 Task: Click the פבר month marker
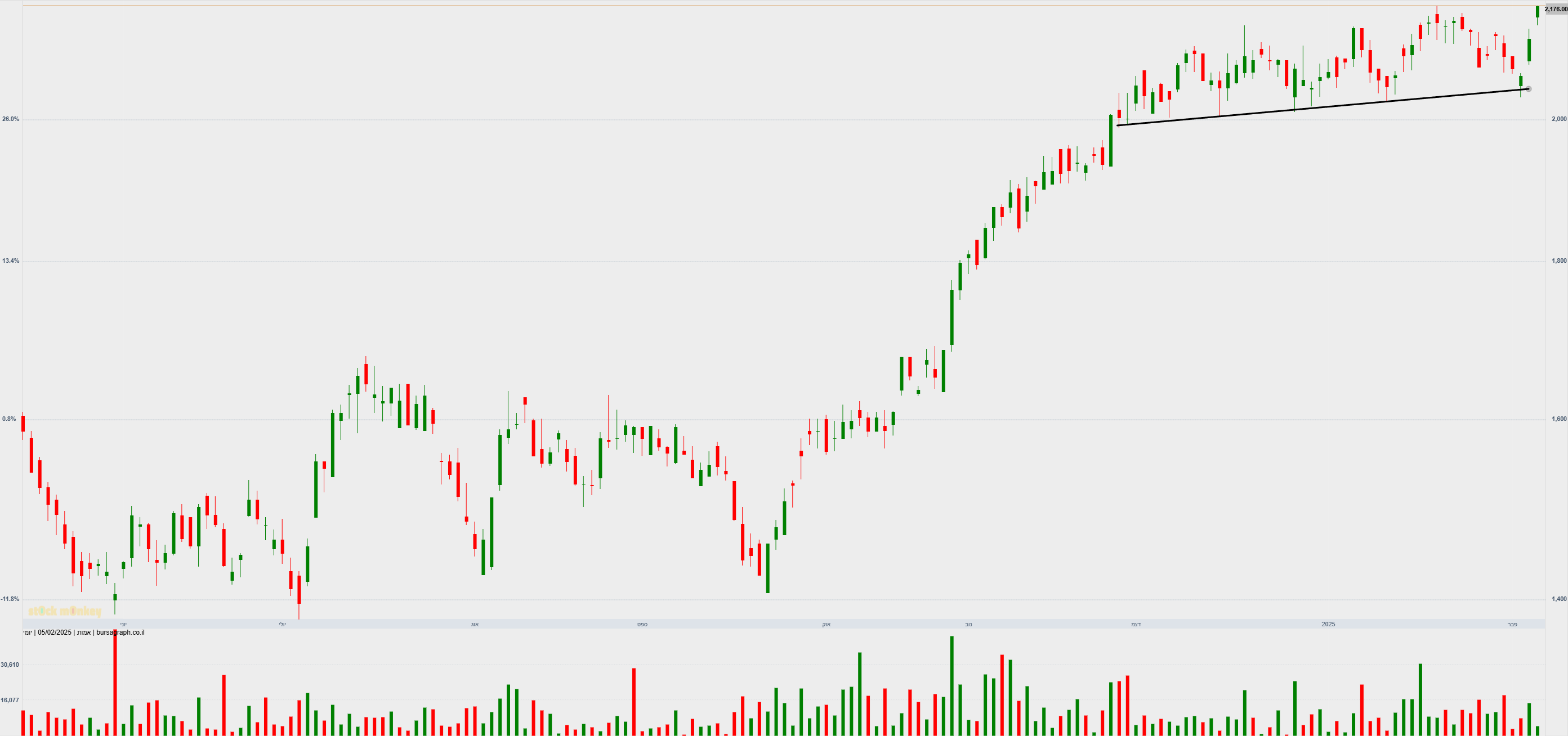(1512, 625)
